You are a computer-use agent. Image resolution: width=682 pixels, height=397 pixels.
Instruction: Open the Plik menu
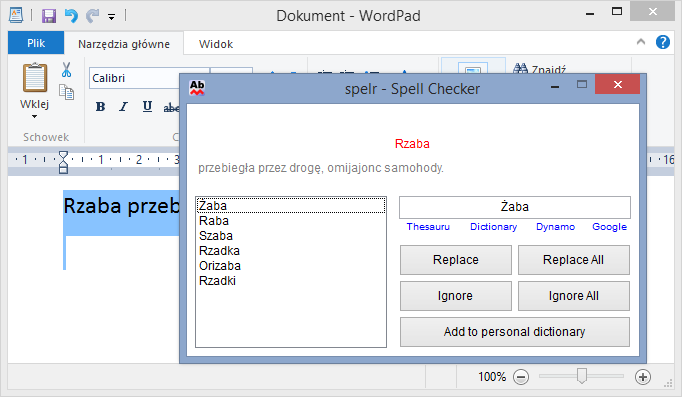36,43
